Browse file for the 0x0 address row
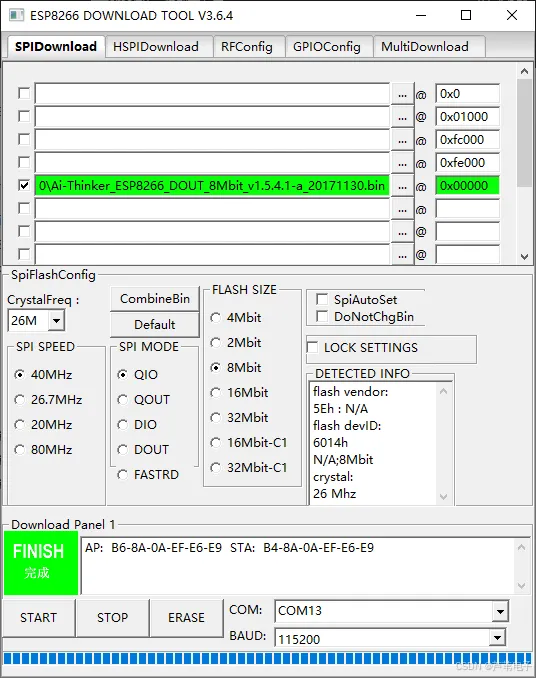Screen dimensions: 536x678 (402, 94)
